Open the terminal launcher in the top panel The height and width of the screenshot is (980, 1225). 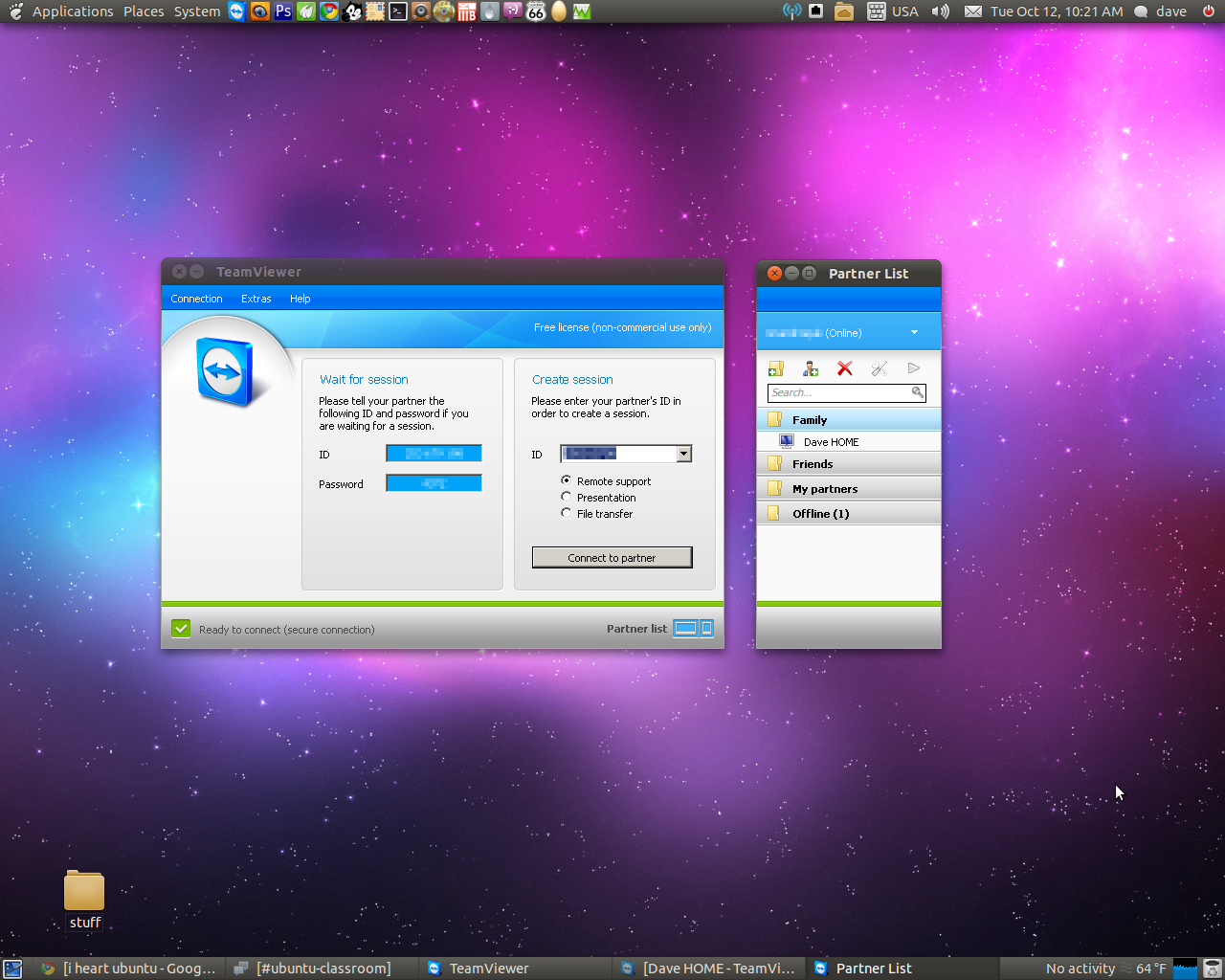point(398,11)
